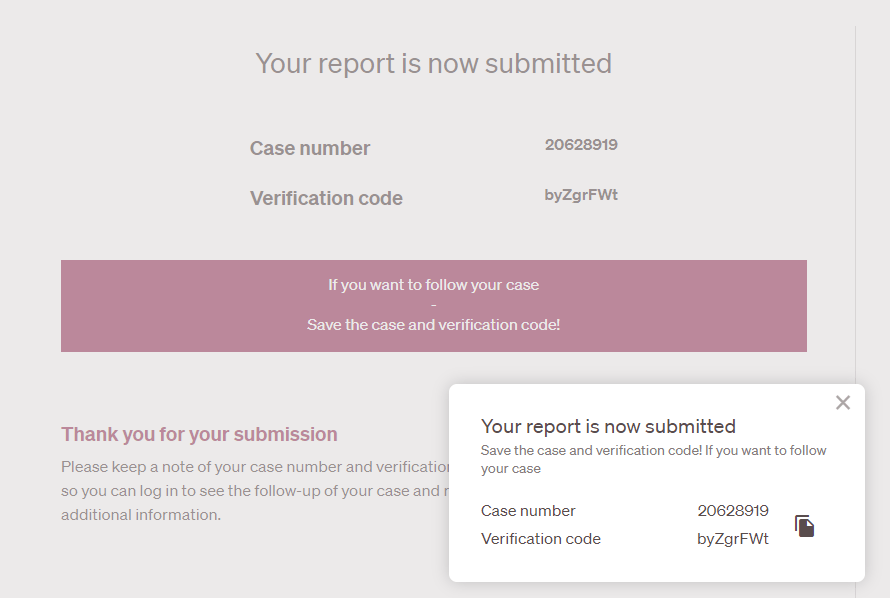Select the bold 'Verification code' label on main page

click(326, 198)
